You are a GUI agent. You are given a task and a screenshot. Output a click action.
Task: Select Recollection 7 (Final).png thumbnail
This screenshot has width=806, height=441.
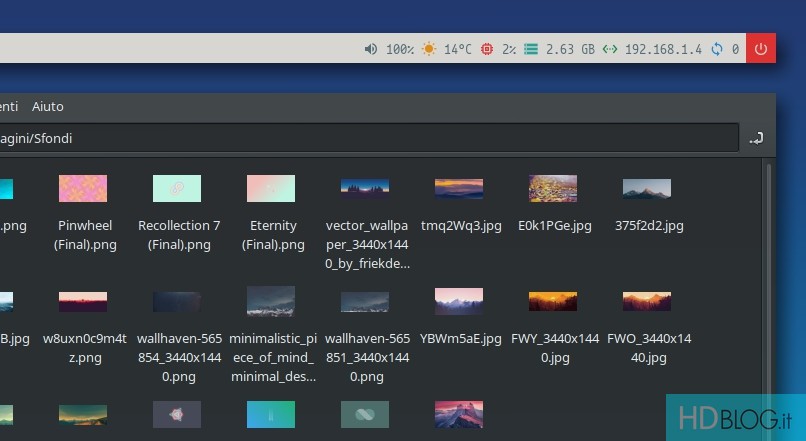tap(177, 188)
